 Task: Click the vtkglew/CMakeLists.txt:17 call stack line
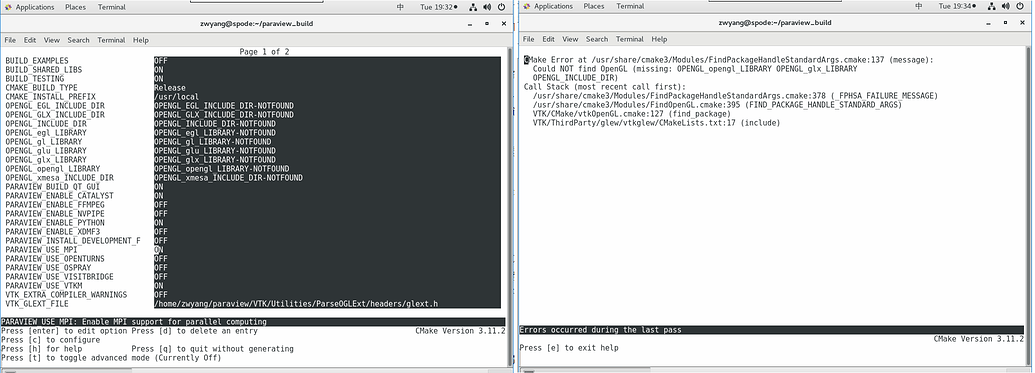(x=656, y=123)
